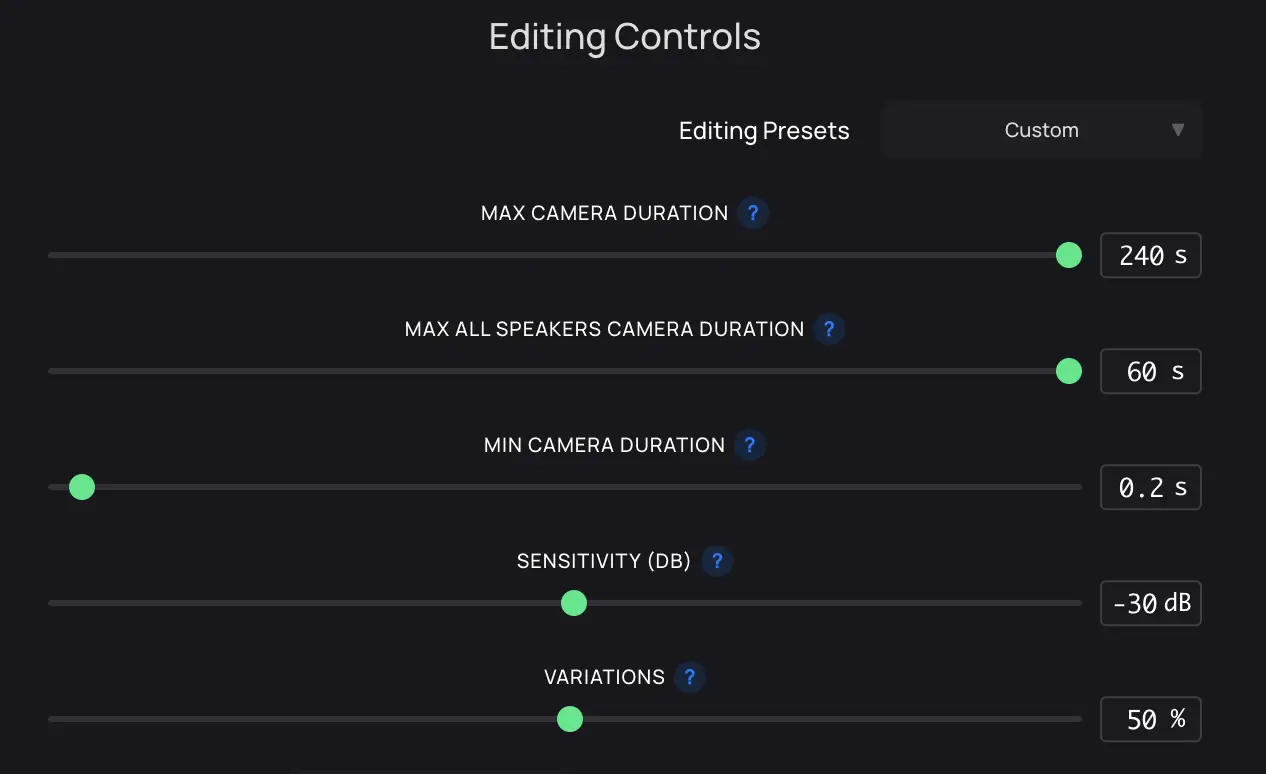Click the Min Camera Duration slider handle
1266x774 pixels.
coord(82,487)
